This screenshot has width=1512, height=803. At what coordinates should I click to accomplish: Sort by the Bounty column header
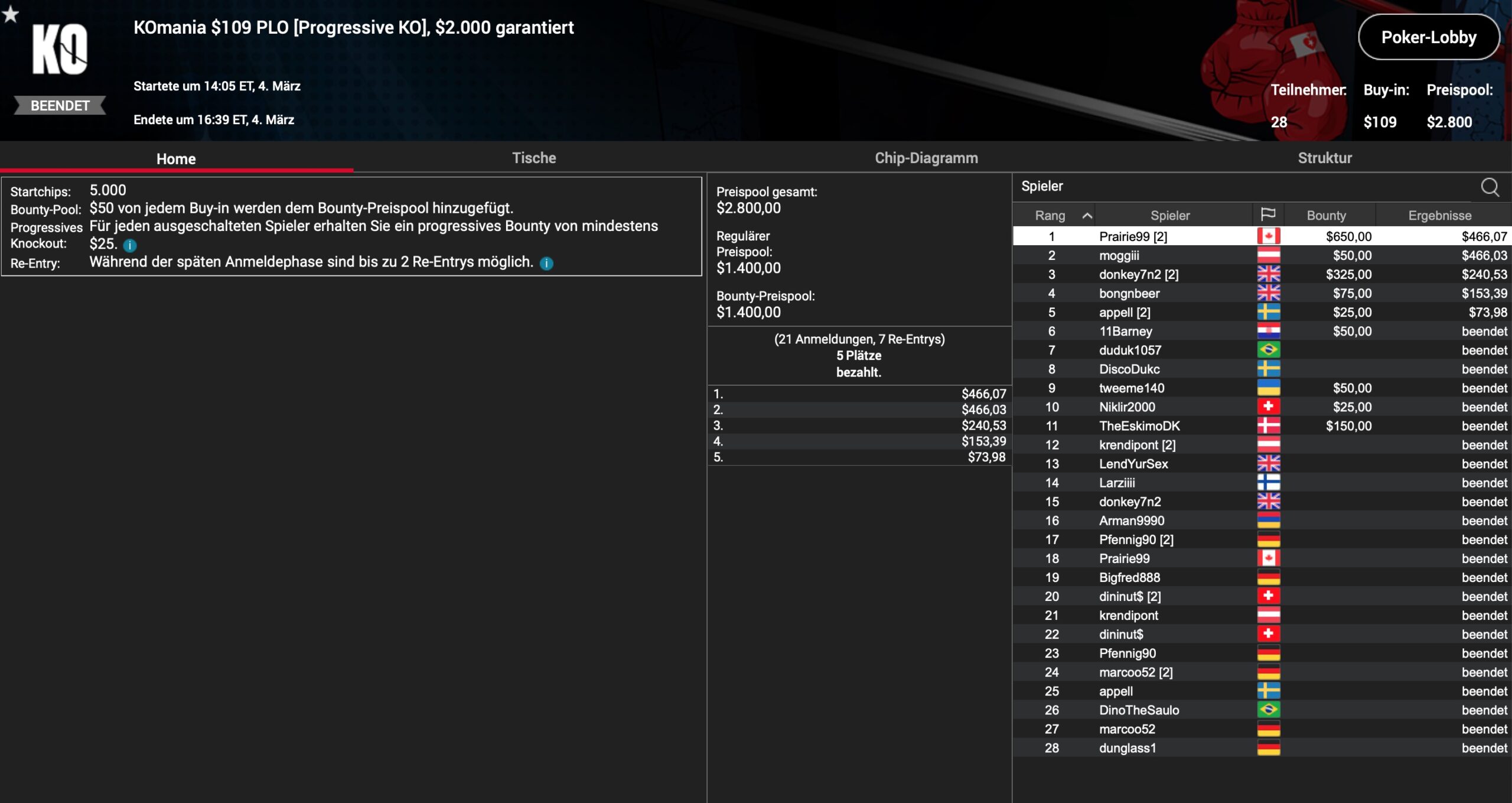tap(1326, 216)
